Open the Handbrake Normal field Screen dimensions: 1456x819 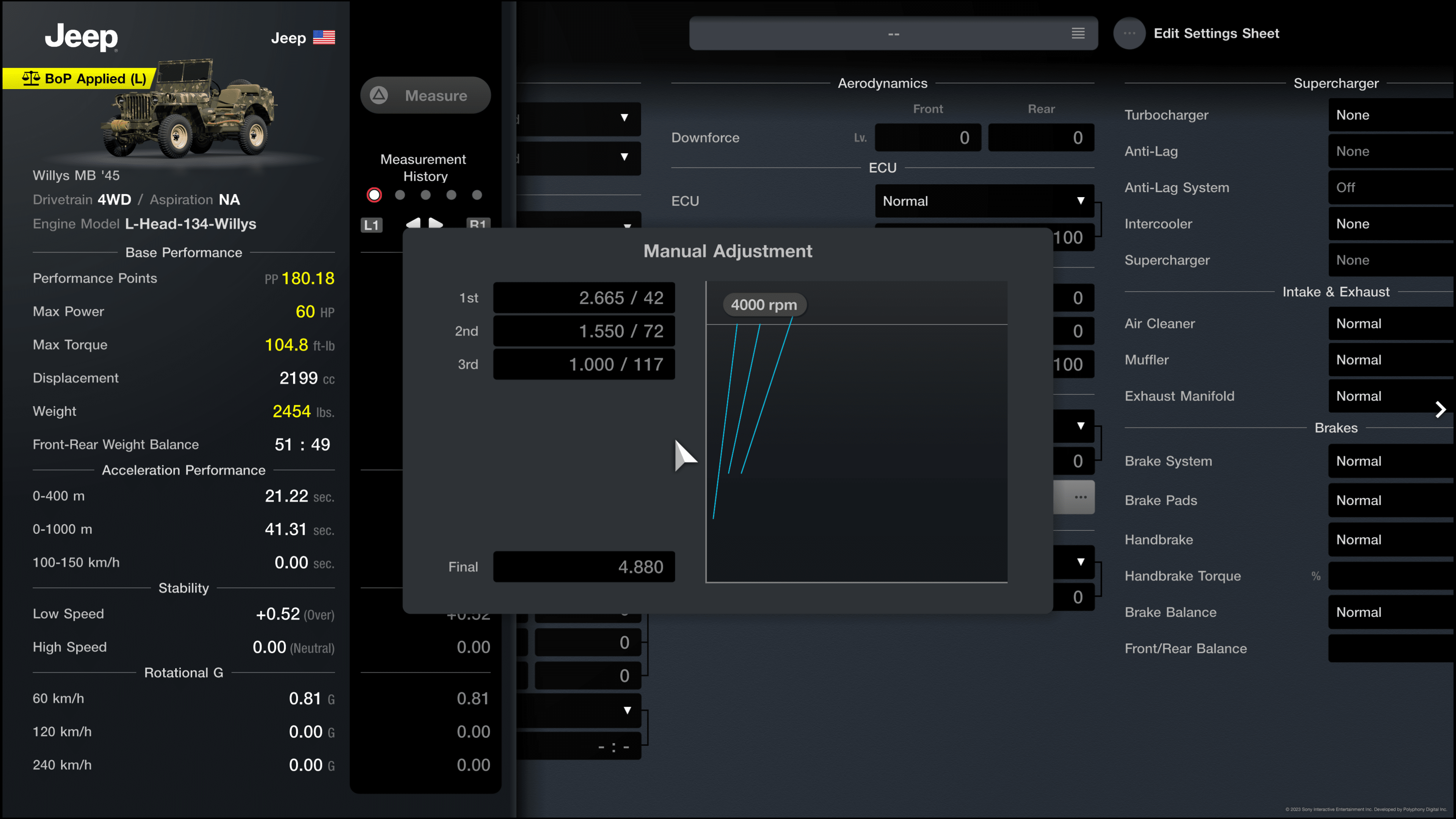(x=1392, y=540)
